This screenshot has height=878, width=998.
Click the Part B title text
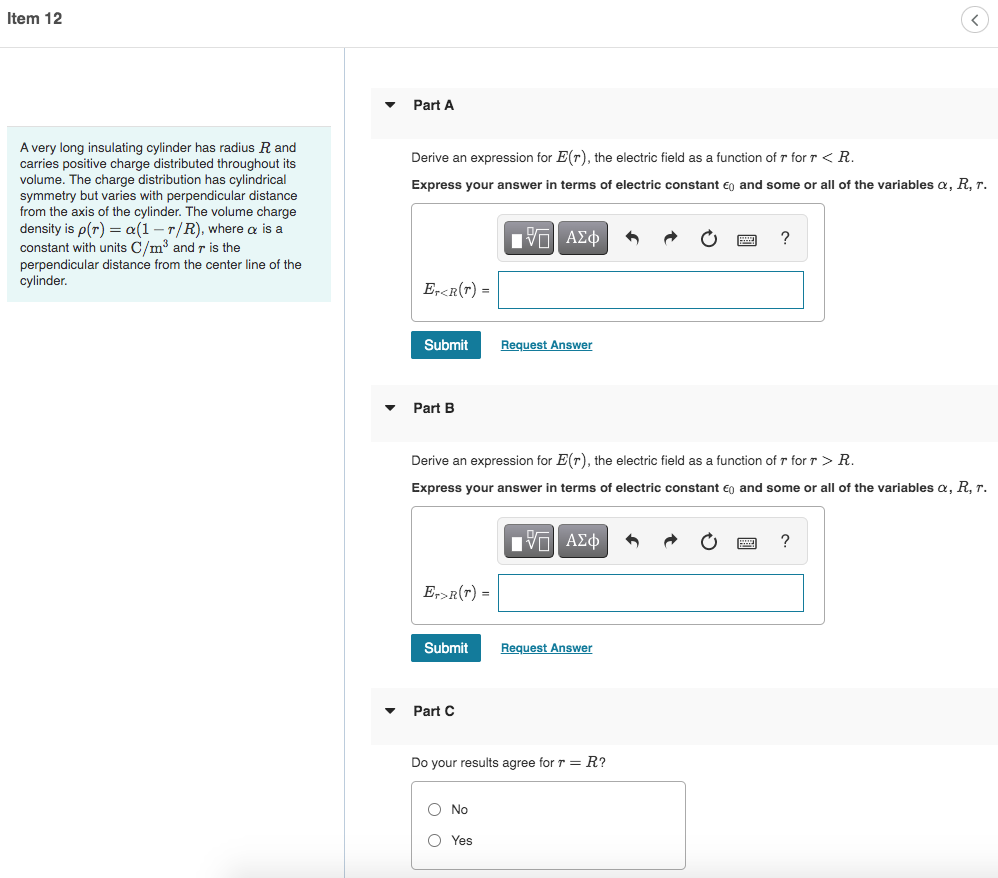pyautogui.click(x=433, y=408)
